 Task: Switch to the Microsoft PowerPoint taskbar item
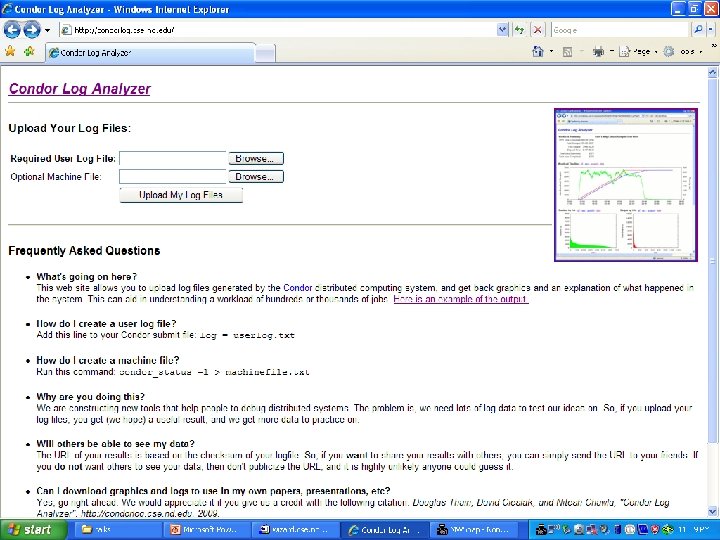(207, 530)
